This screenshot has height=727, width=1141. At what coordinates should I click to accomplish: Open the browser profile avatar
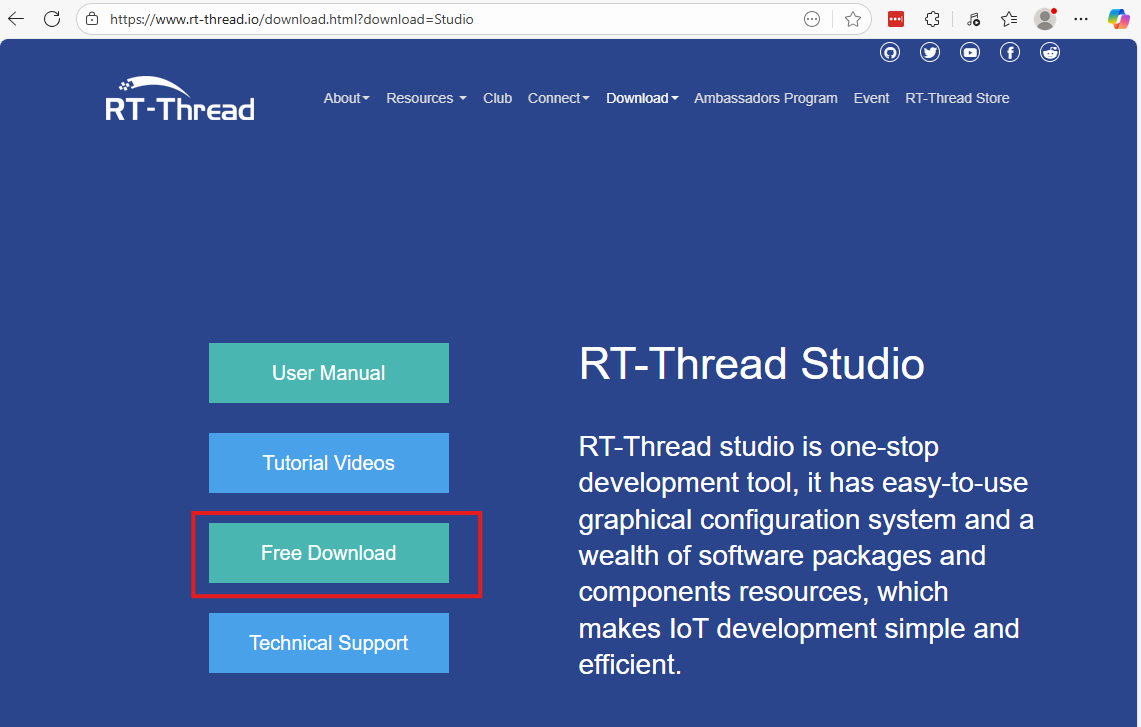(x=1044, y=18)
